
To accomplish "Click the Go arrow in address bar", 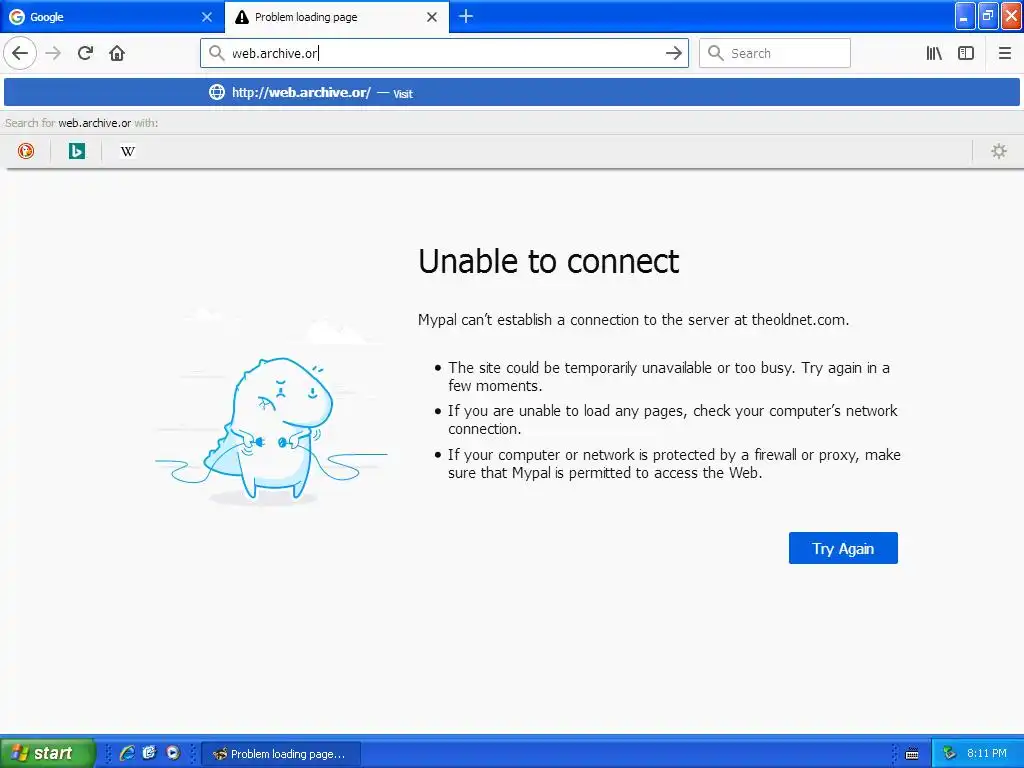I will point(673,53).
